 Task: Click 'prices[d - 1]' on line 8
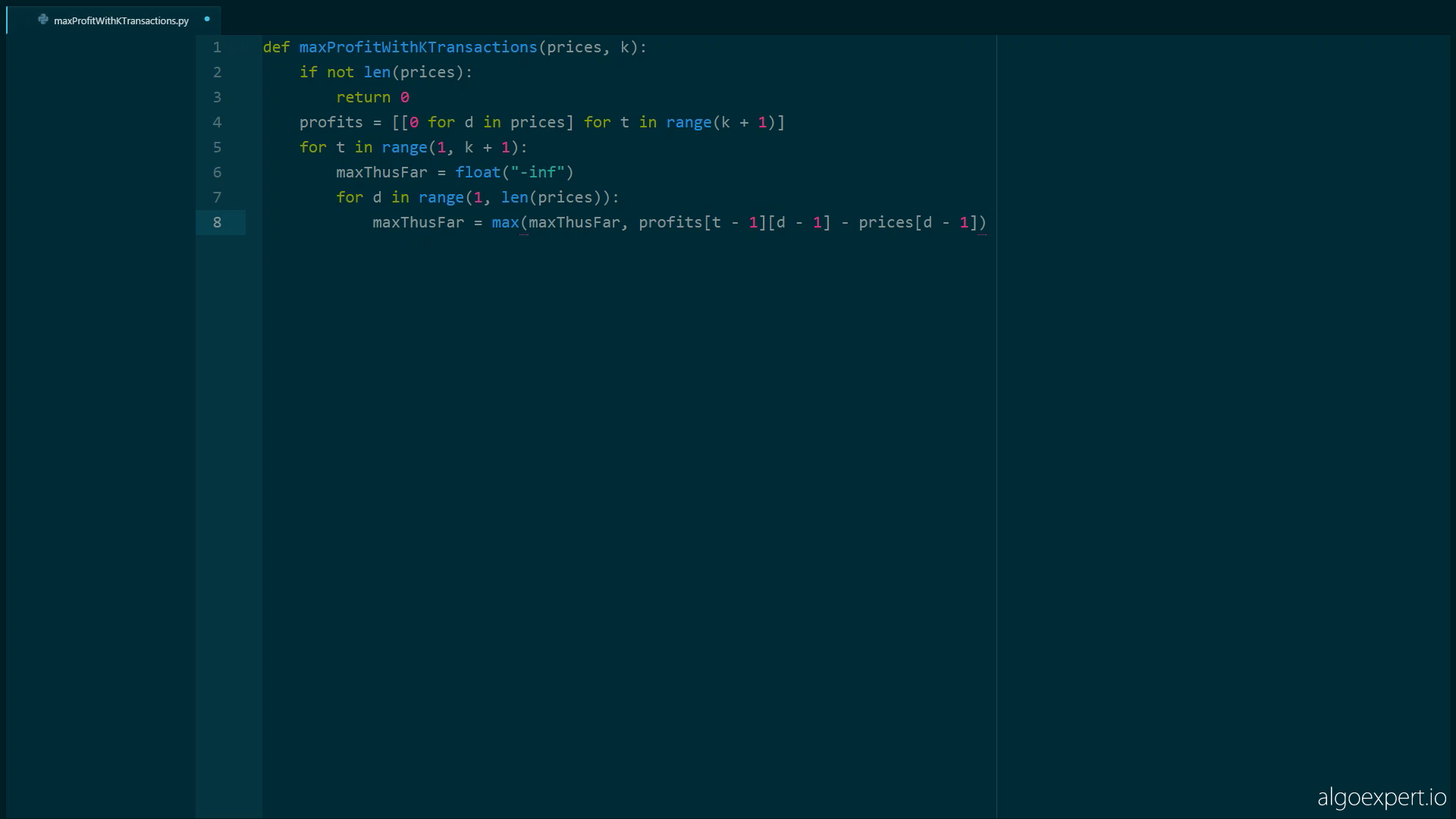point(918,222)
